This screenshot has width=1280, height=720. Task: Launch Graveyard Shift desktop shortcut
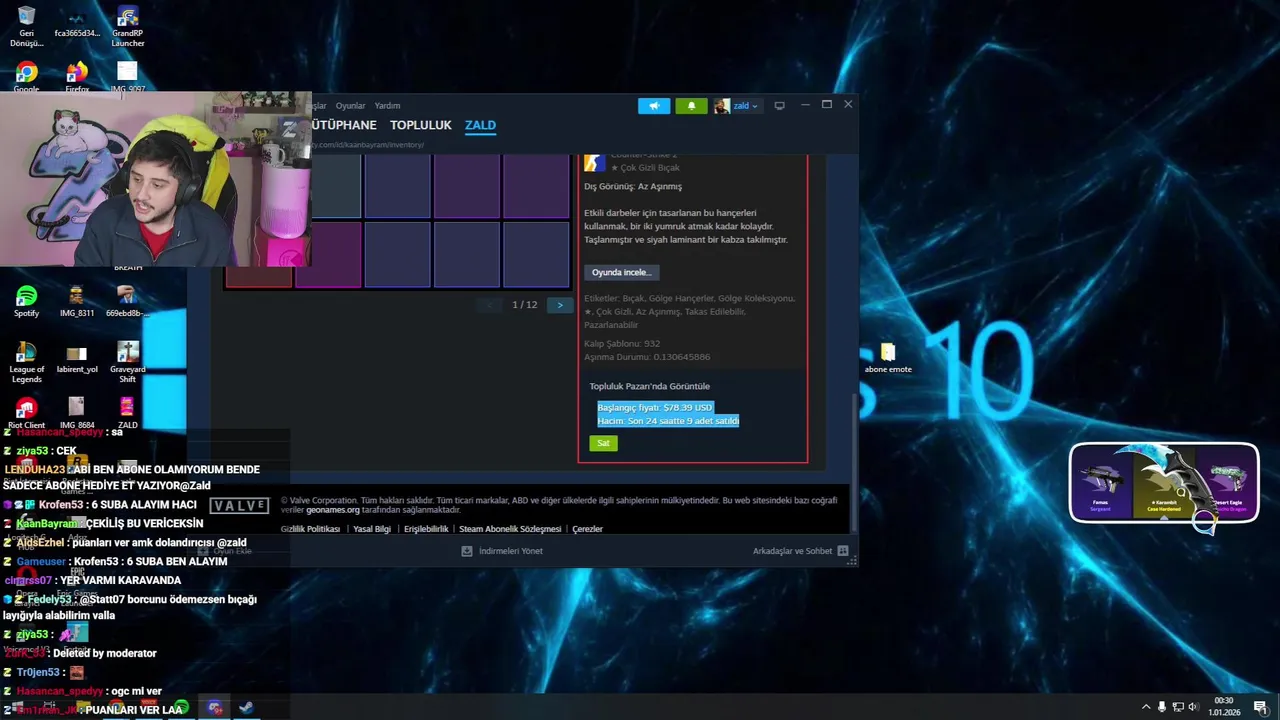tap(127, 362)
